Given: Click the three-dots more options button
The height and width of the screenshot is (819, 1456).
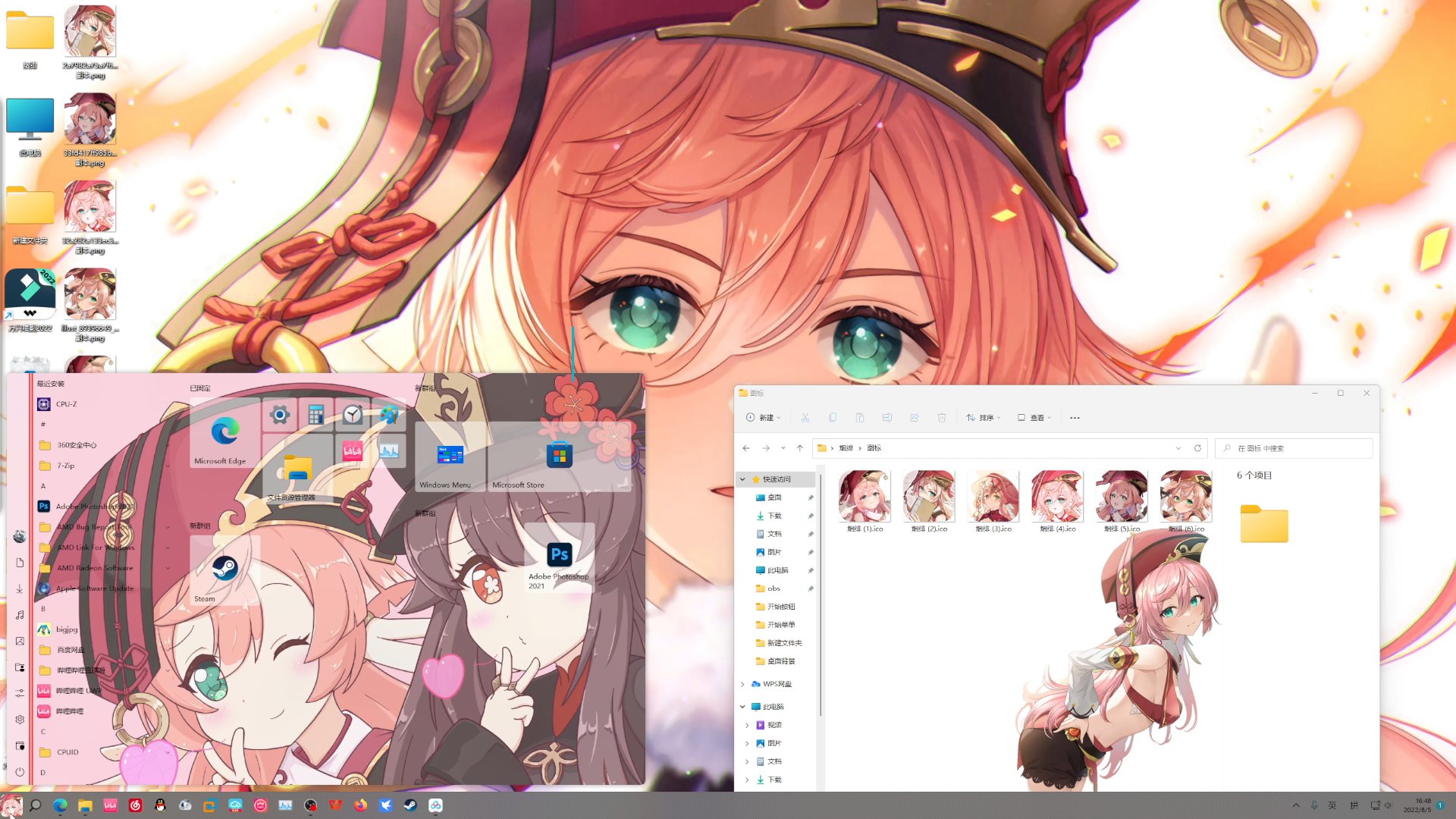Looking at the screenshot, I should pyautogui.click(x=1075, y=418).
